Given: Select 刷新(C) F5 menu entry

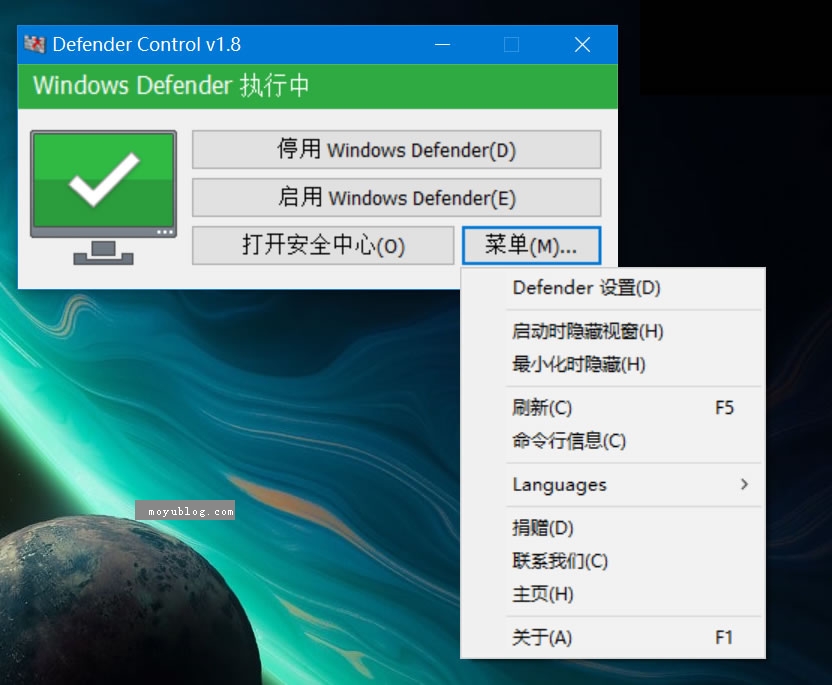Looking at the screenshot, I should [x=613, y=407].
